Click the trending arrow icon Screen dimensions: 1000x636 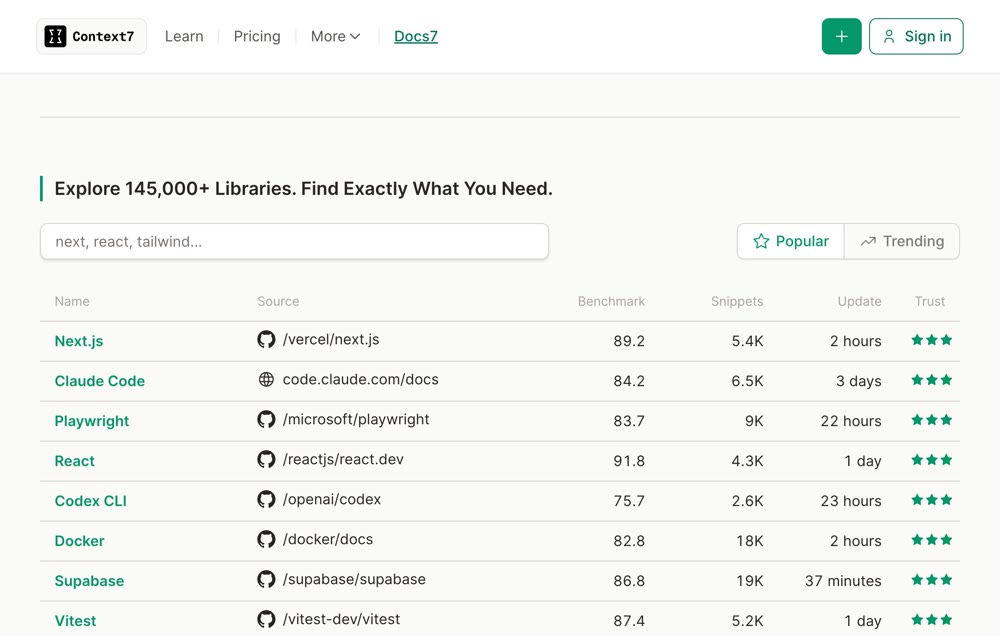867,241
